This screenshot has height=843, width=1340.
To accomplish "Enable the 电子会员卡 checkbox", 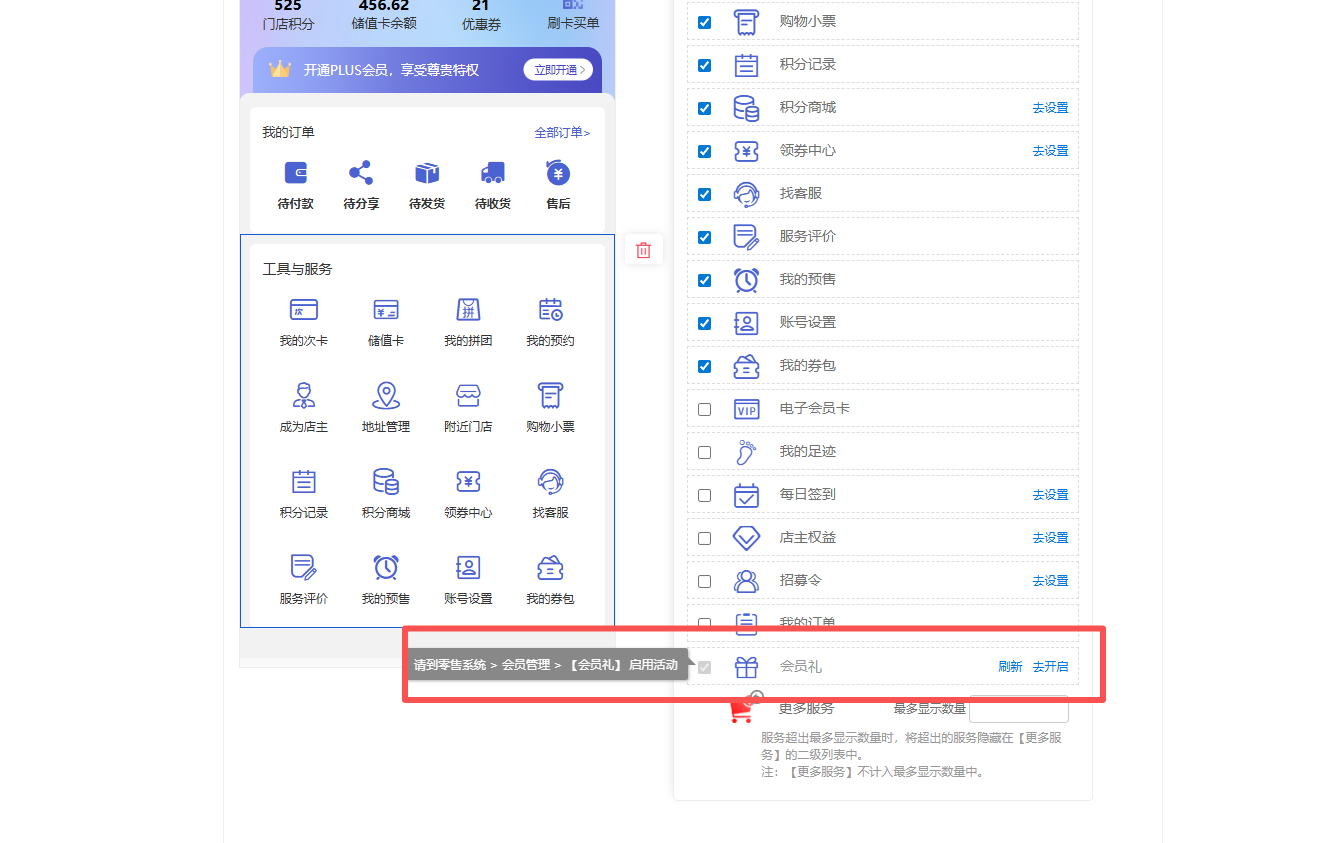I will (705, 409).
